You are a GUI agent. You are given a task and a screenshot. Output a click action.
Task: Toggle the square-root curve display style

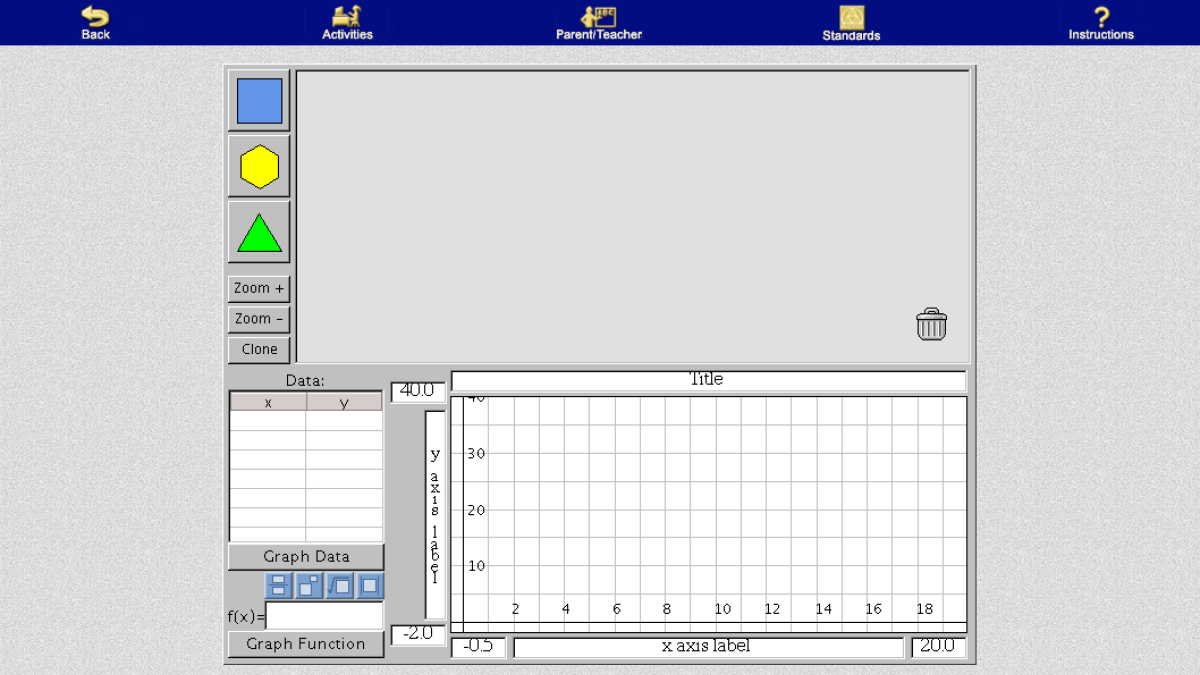[338, 586]
